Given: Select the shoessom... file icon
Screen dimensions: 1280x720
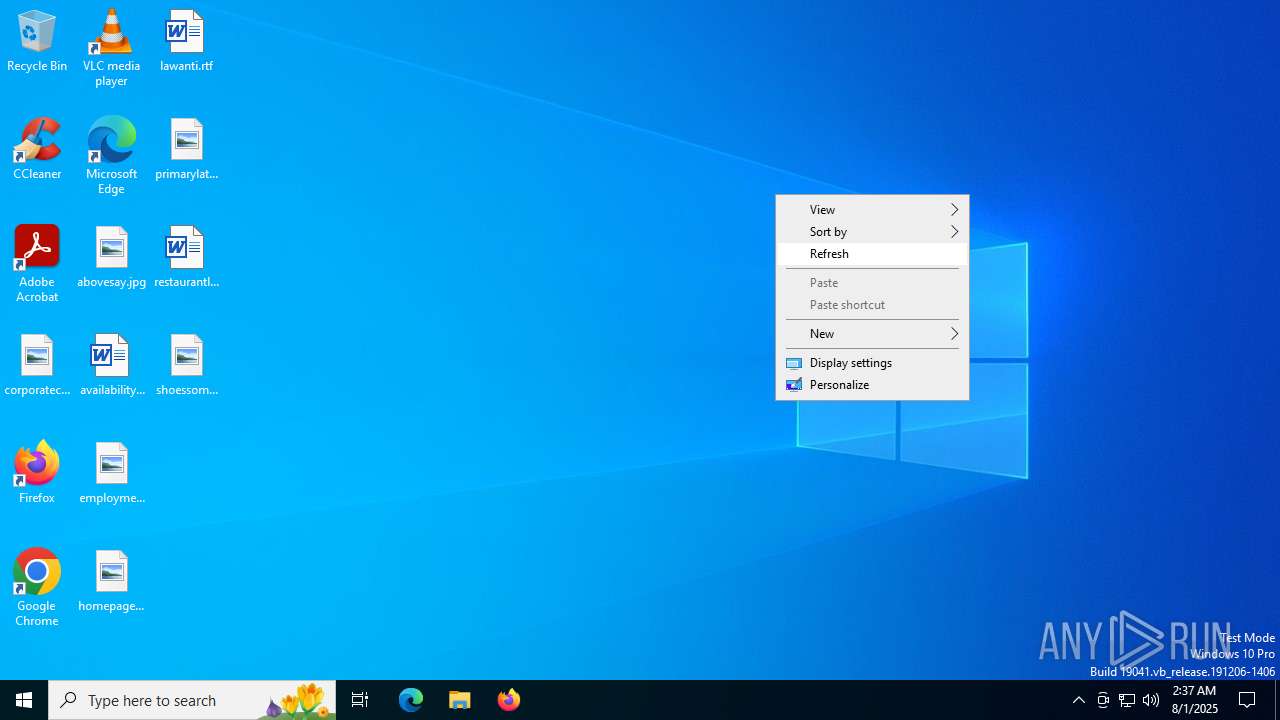Looking at the screenshot, I should 186,365.
